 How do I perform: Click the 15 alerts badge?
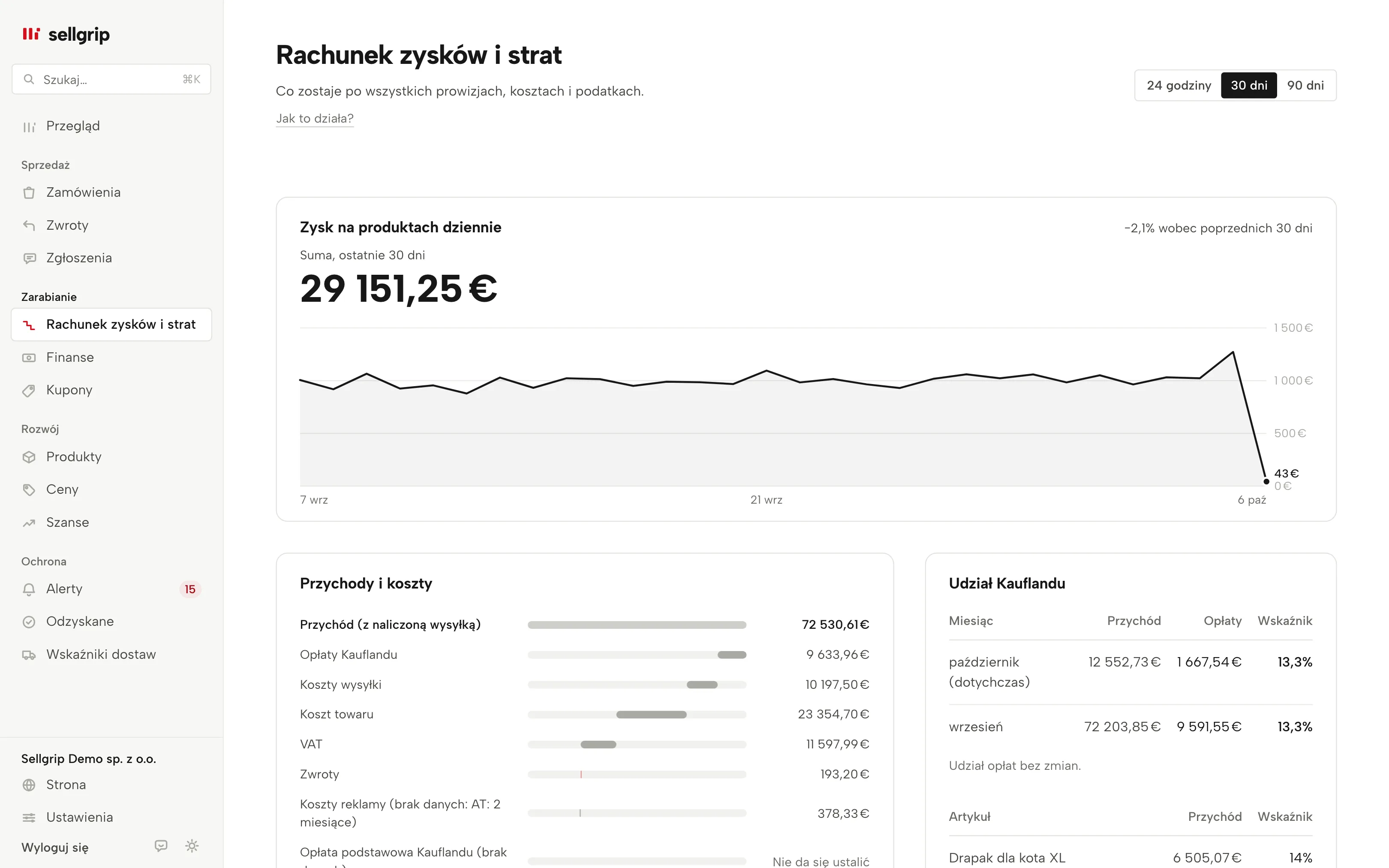[x=190, y=589]
